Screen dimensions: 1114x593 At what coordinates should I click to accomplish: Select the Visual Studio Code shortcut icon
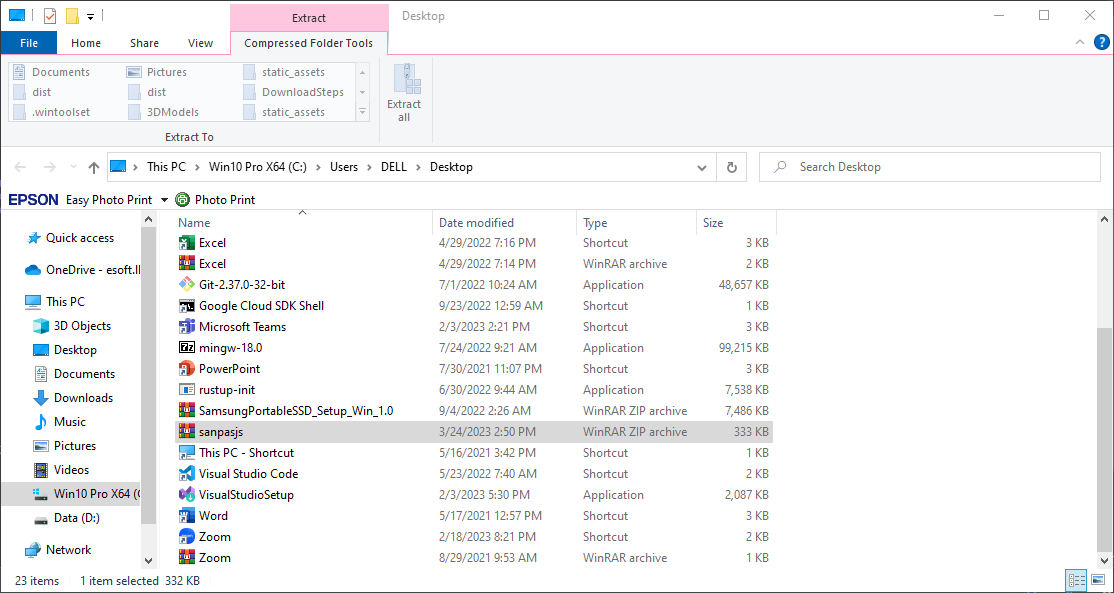coord(186,474)
